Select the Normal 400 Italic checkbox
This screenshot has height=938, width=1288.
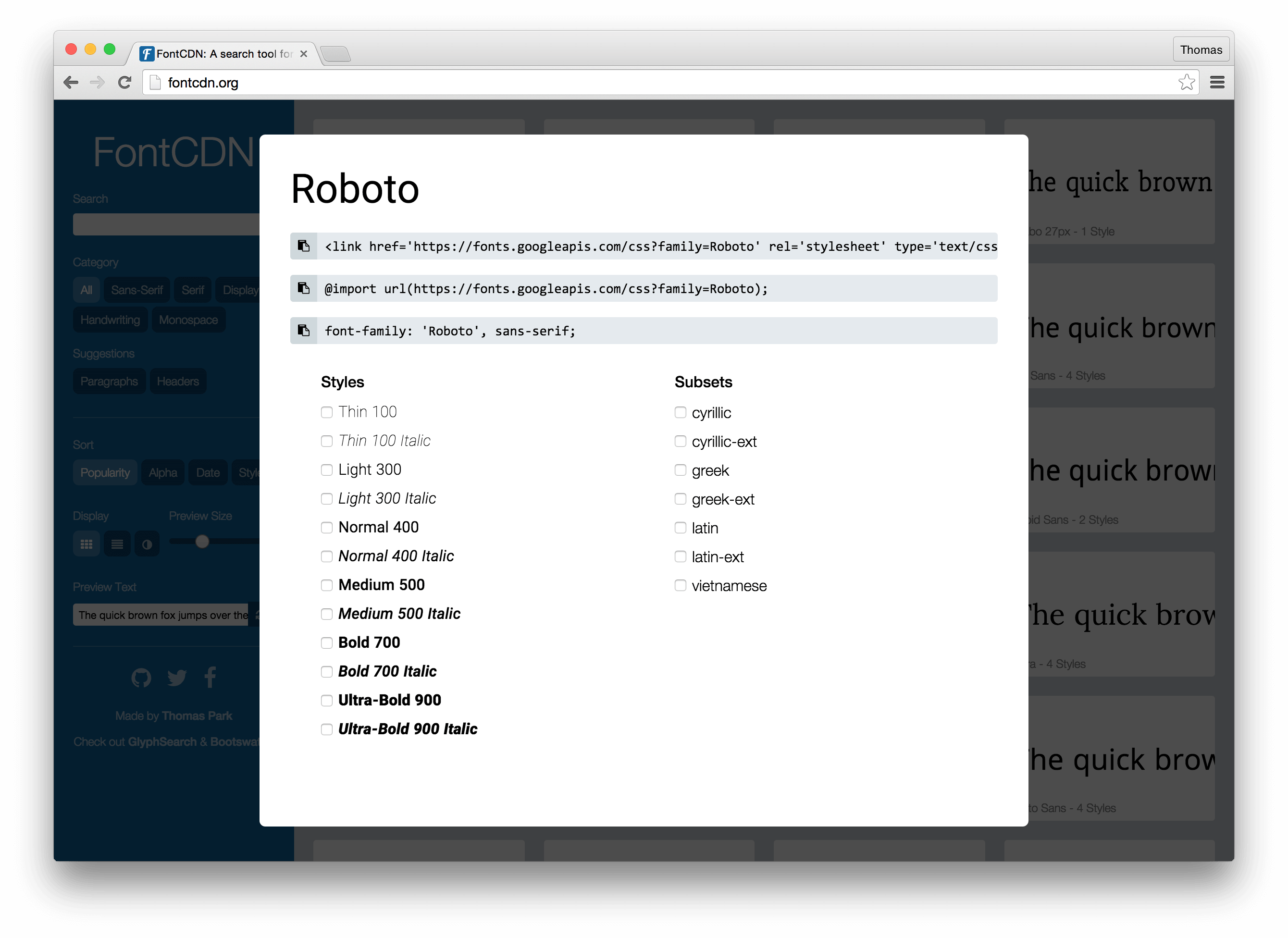coord(326,556)
